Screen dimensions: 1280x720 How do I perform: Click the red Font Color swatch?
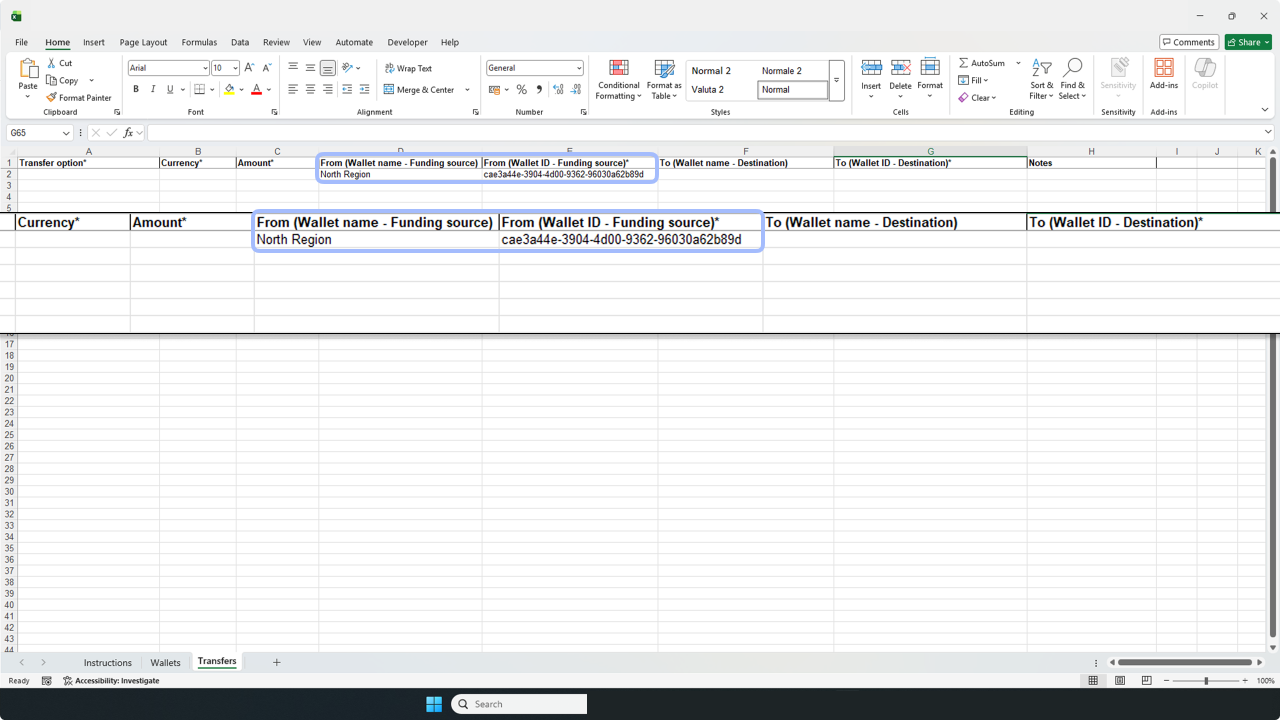click(x=257, y=90)
